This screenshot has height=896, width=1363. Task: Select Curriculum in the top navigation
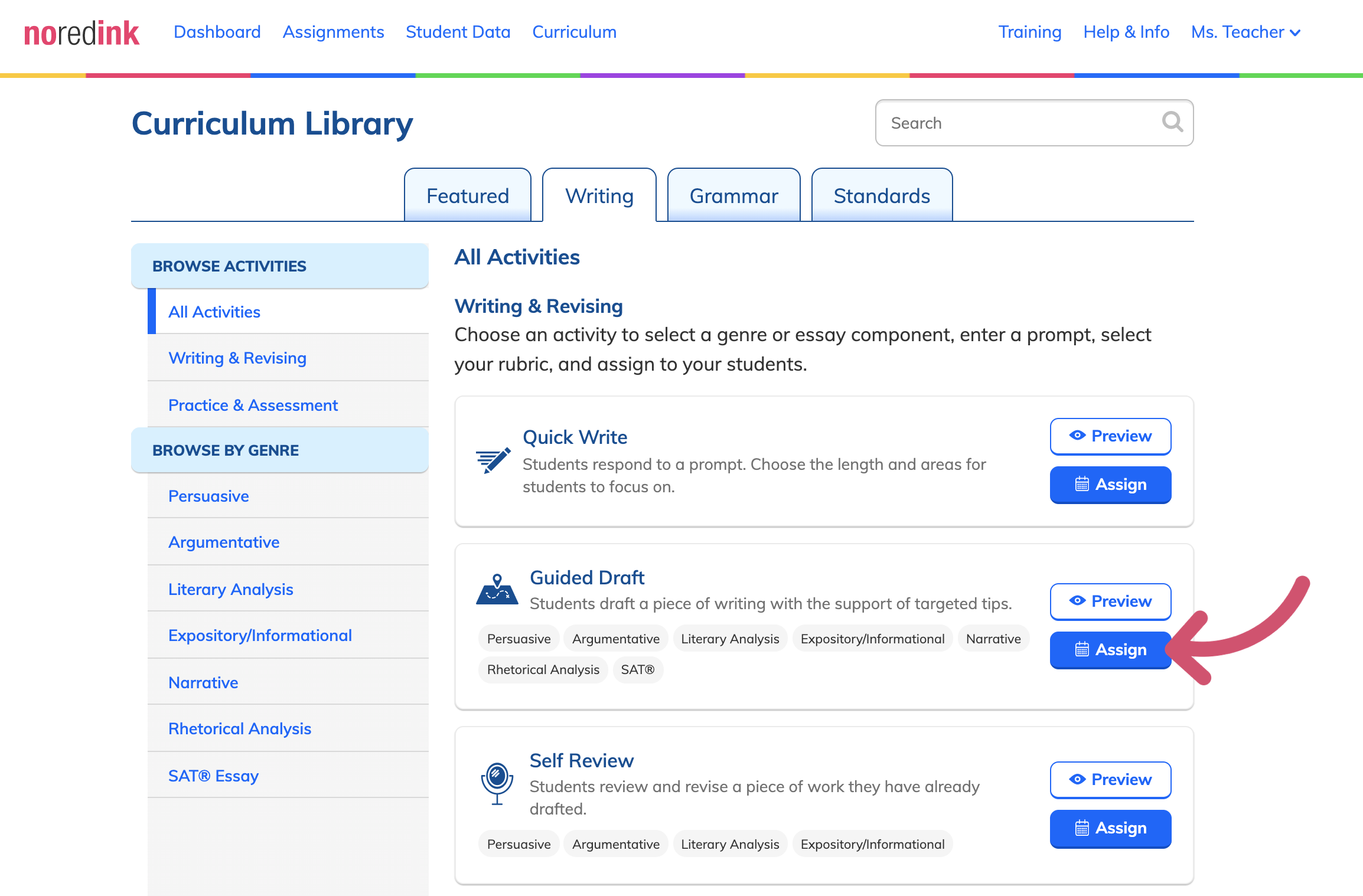point(574,32)
